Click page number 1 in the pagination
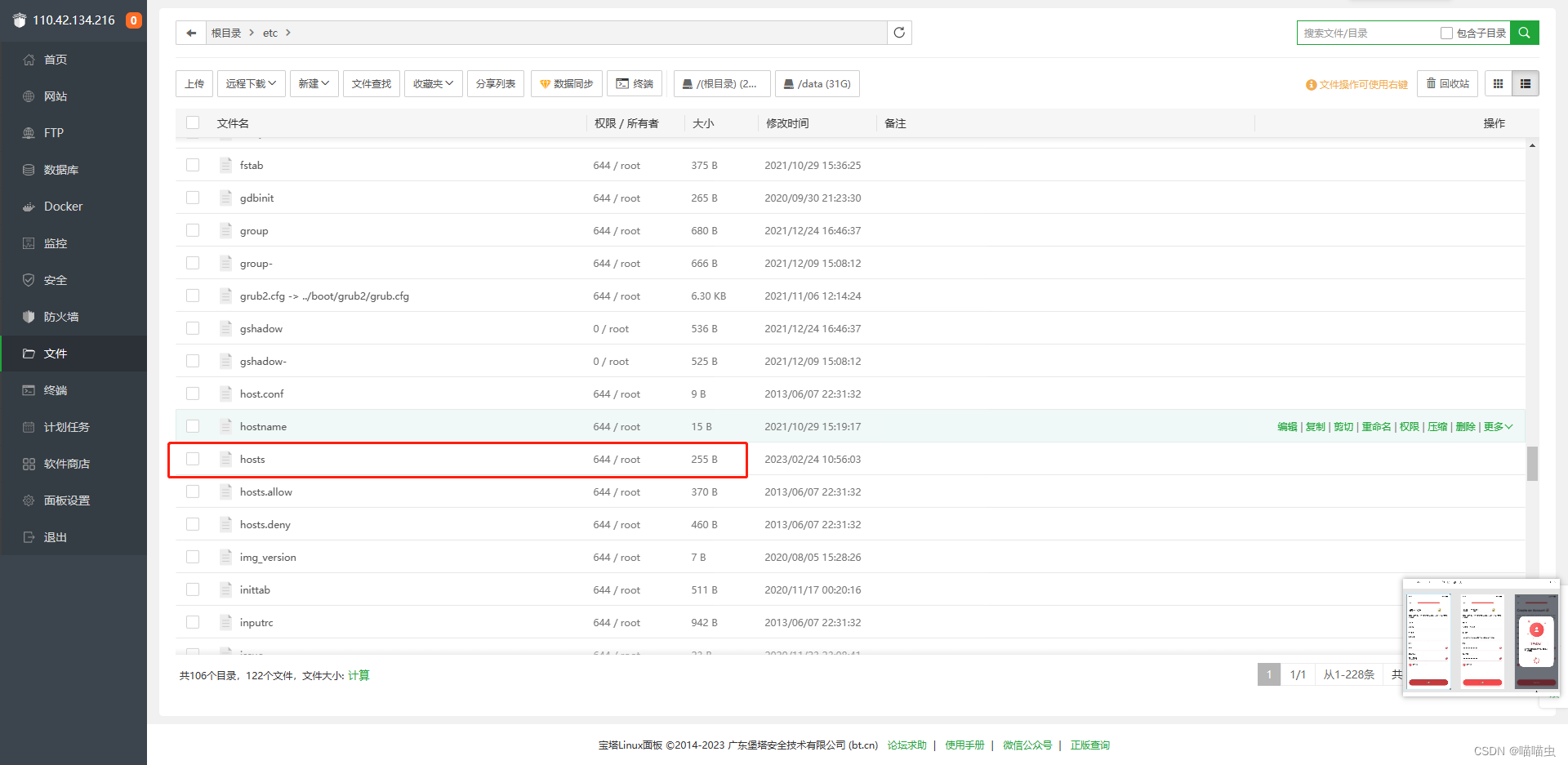This screenshot has height=765, width=1568. (x=1269, y=674)
